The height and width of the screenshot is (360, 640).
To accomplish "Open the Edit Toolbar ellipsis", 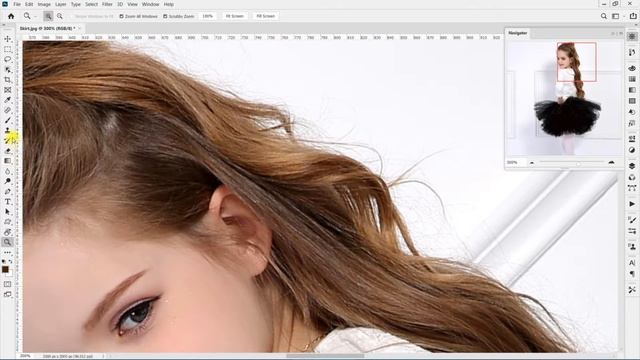I will click(x=7, y=253).
